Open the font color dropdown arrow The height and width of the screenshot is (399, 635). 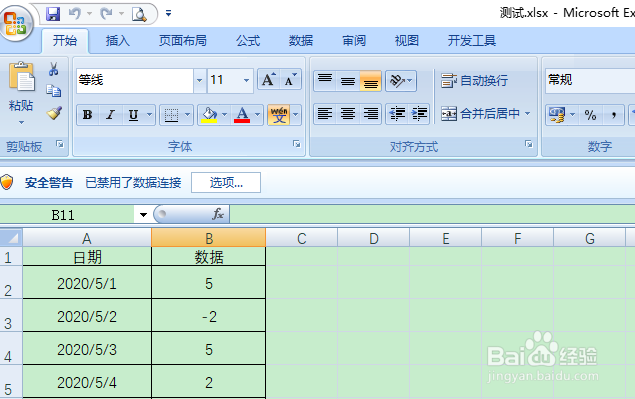pos(258,115)
